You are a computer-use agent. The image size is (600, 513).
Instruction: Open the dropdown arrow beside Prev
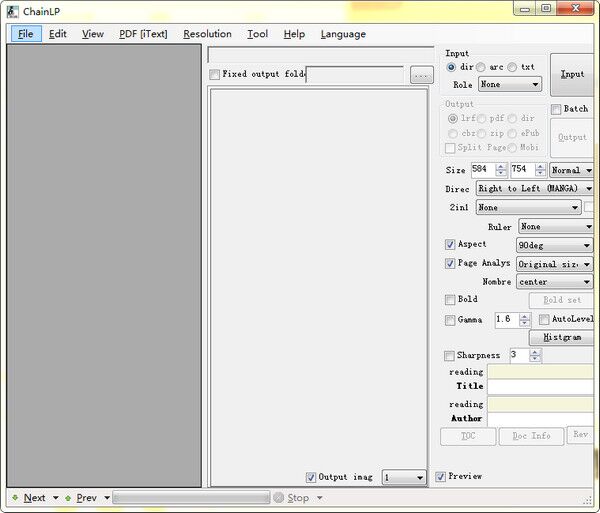pos(106,497)
